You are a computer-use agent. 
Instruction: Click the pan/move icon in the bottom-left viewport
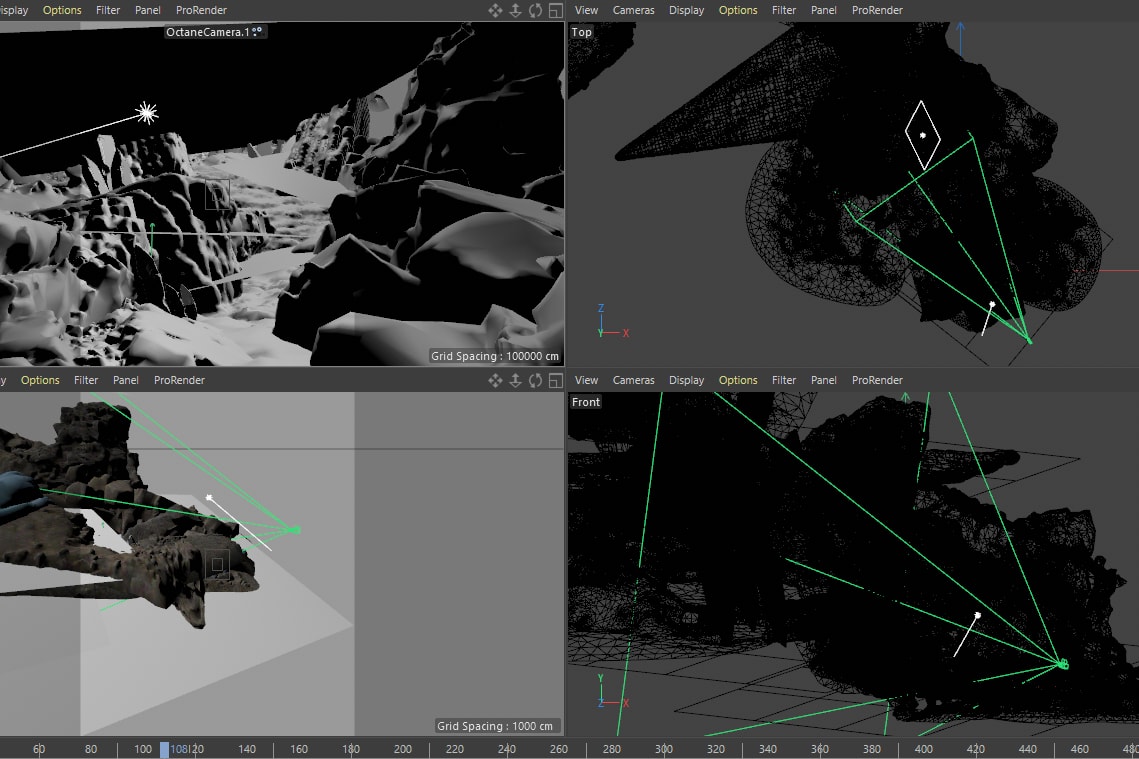(495, 380)
